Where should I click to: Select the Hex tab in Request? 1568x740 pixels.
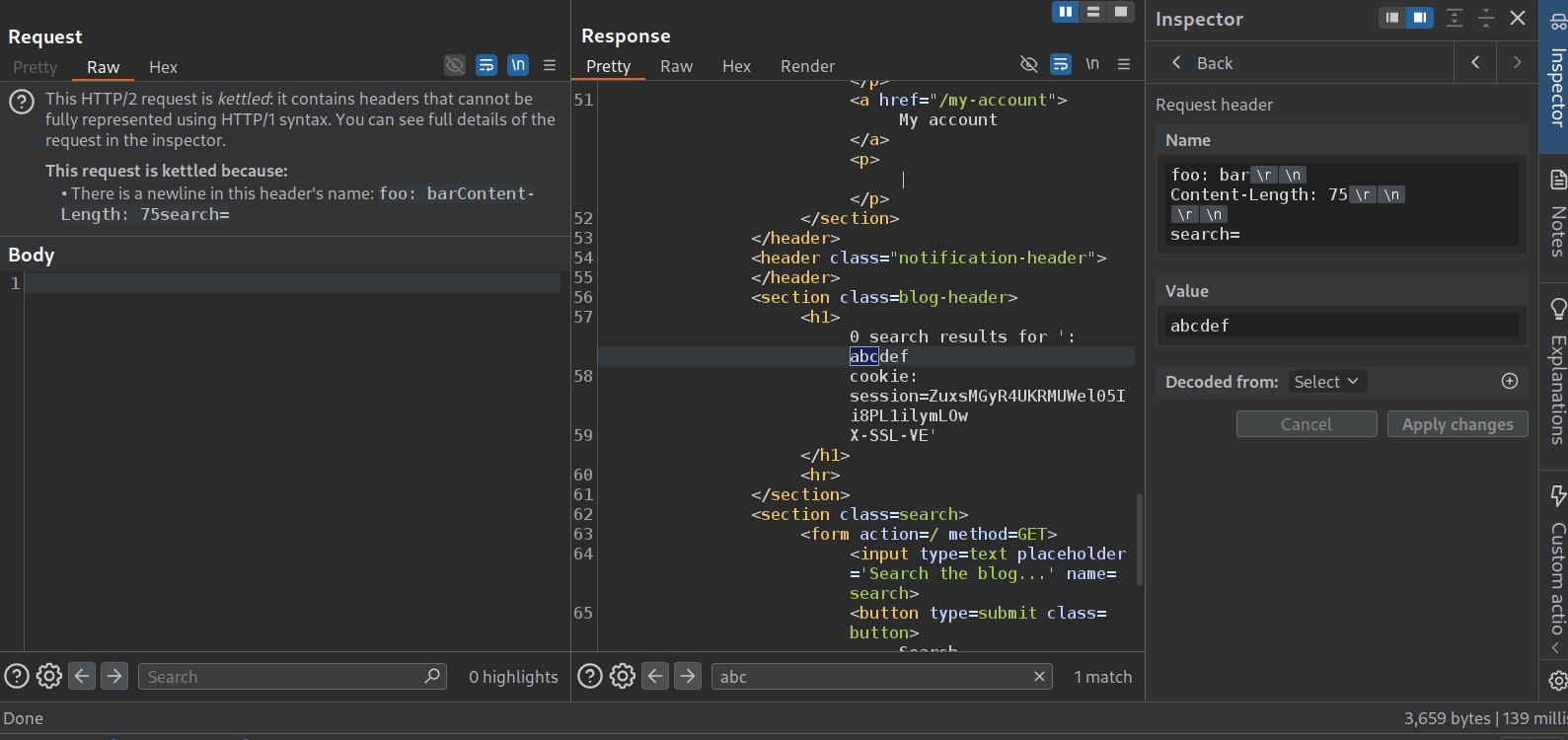[x=163, y=67]
